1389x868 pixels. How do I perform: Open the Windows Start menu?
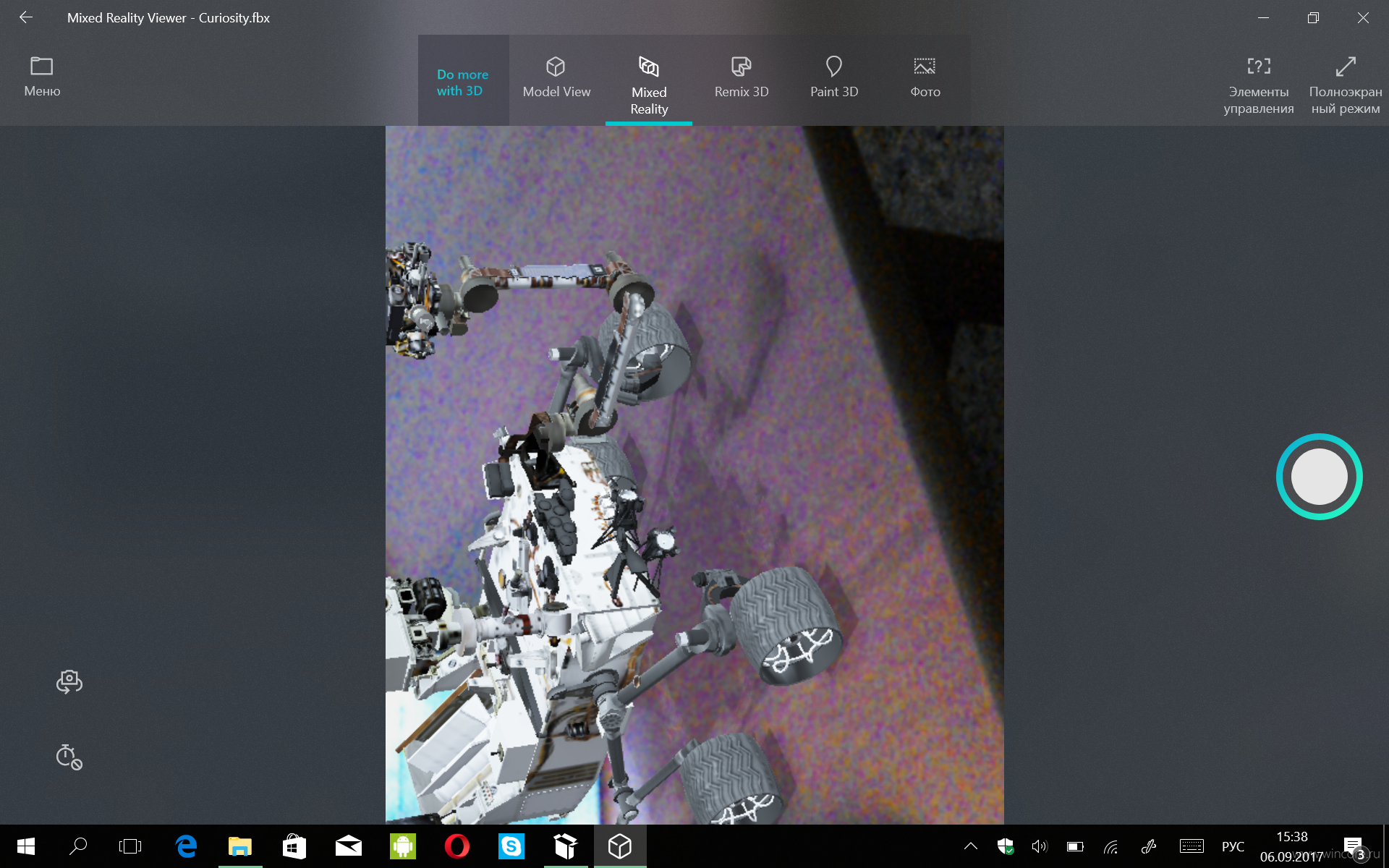pos(26,846)
